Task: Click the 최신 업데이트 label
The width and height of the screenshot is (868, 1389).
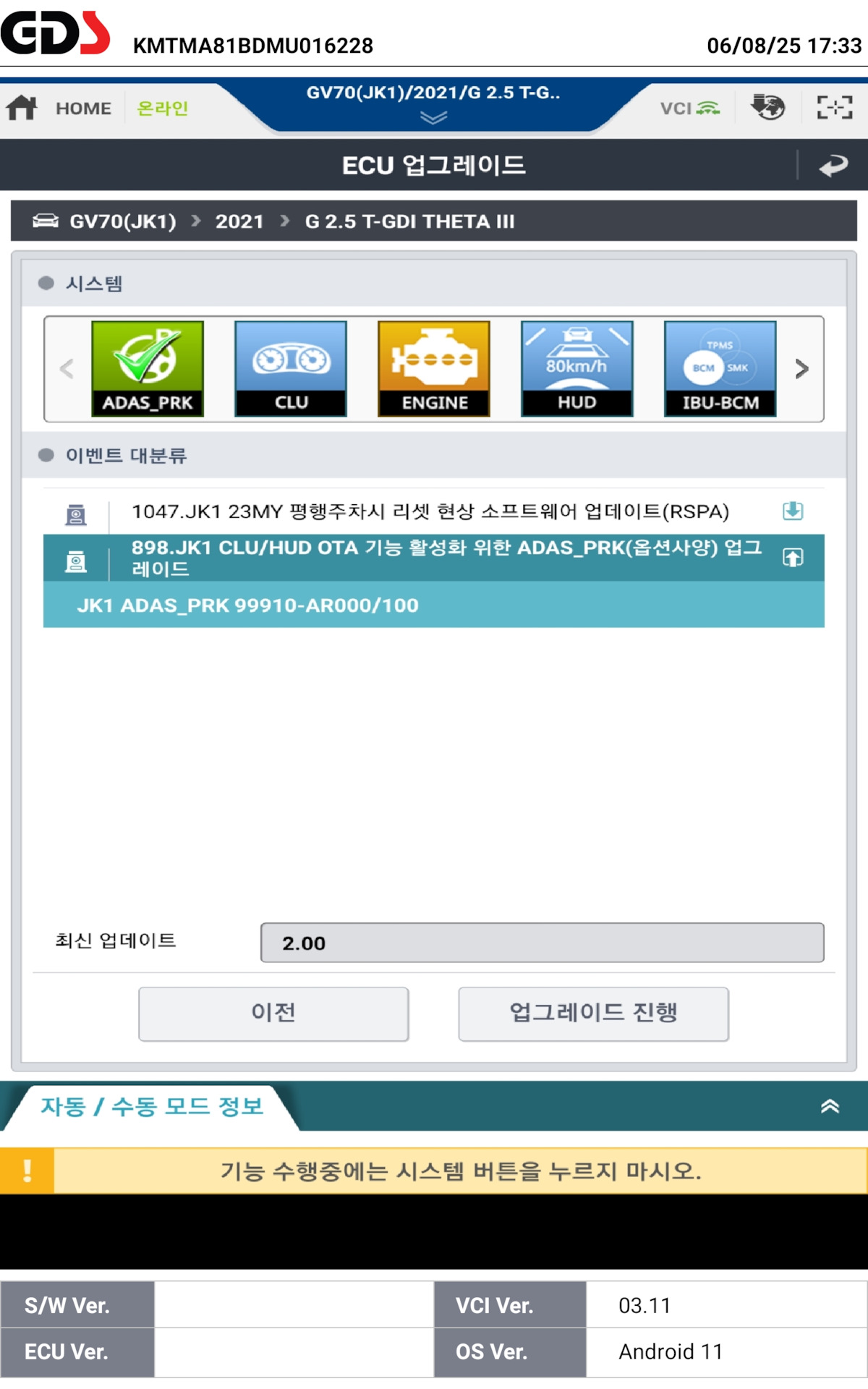Action: [x=116, y=940]
